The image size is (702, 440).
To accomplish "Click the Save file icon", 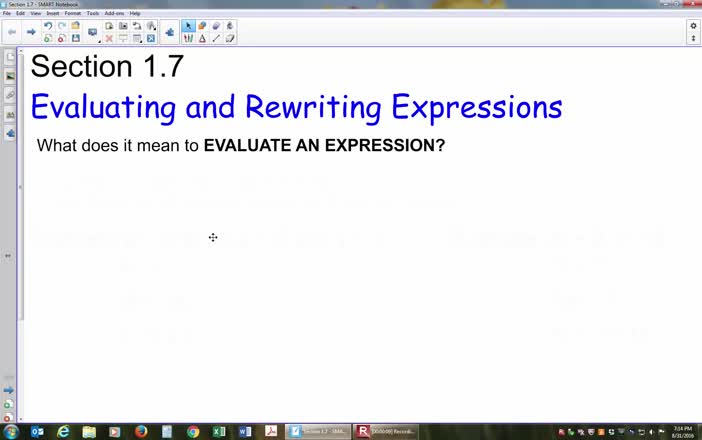I will pos(75,38).
